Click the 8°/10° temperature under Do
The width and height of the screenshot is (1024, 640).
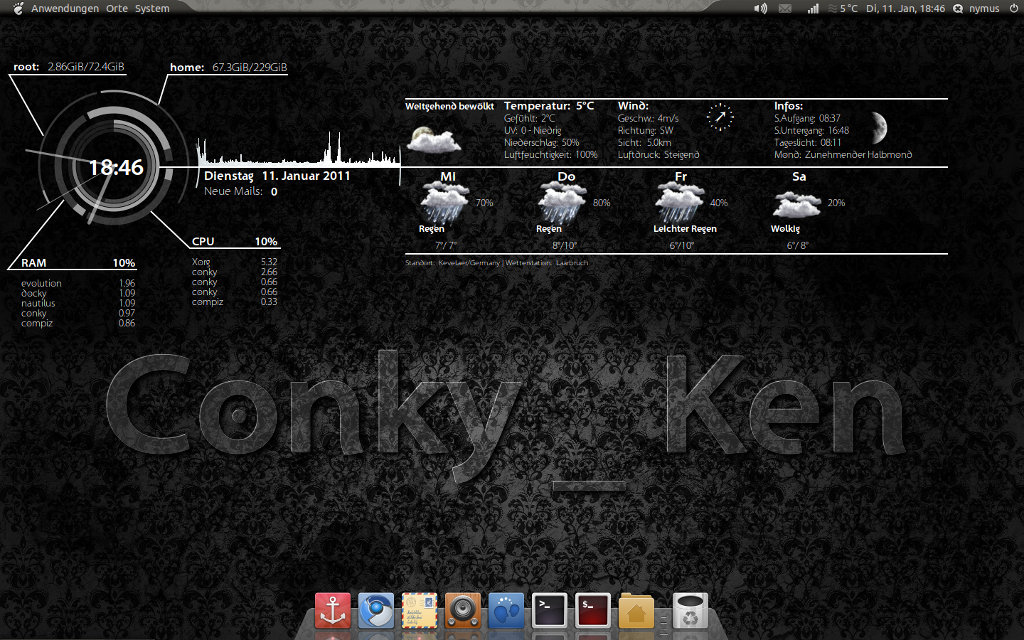[x=565, y=246]
